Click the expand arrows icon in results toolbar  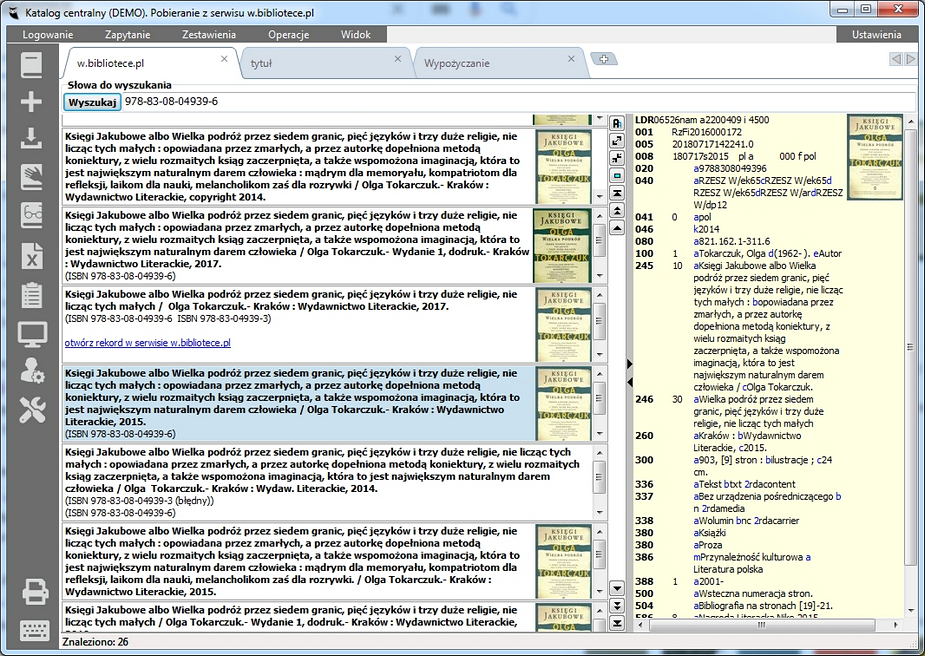click(617, 141)
